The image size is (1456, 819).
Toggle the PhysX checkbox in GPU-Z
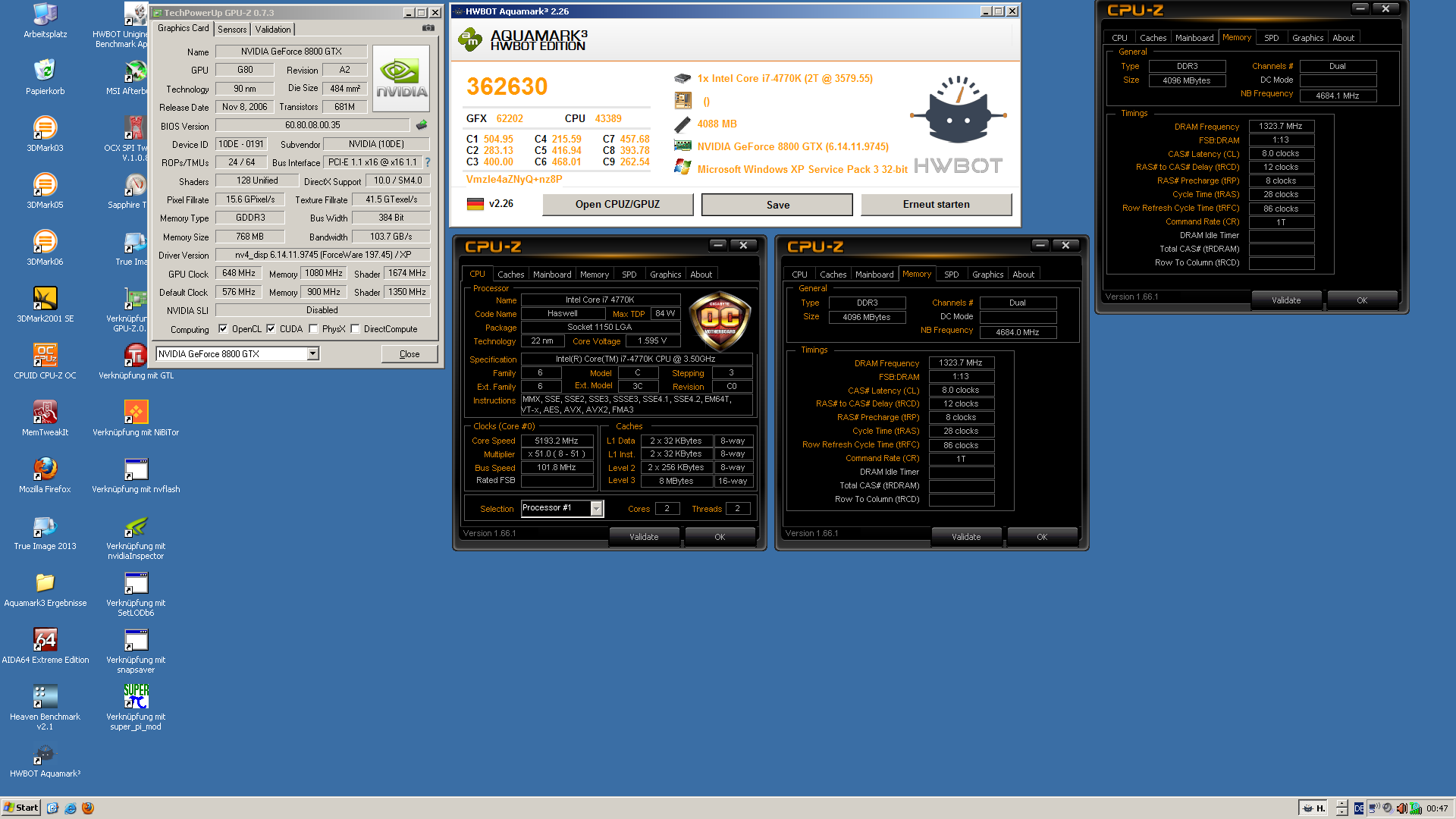point(313,329)
